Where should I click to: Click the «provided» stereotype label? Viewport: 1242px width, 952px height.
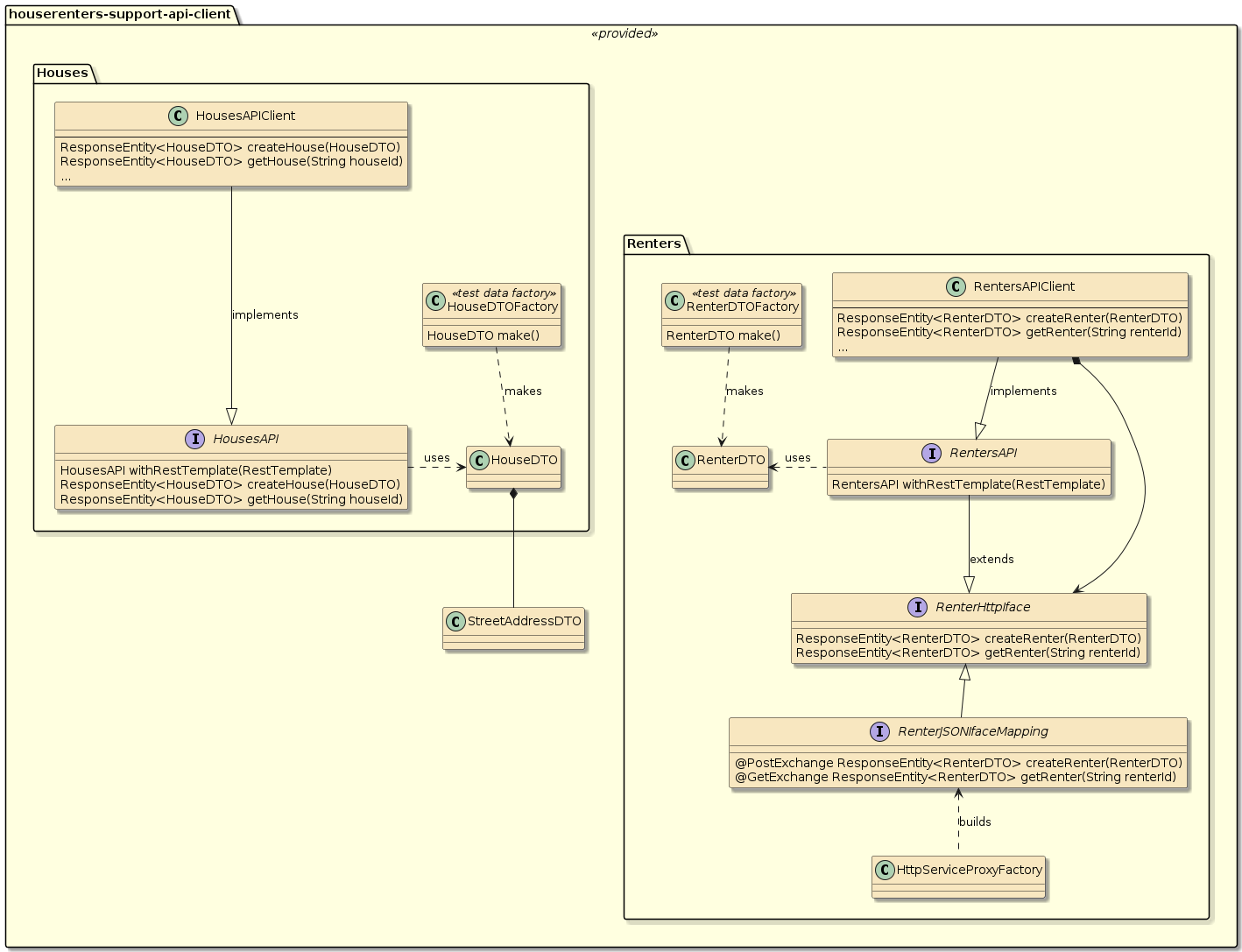click(625, 33)
